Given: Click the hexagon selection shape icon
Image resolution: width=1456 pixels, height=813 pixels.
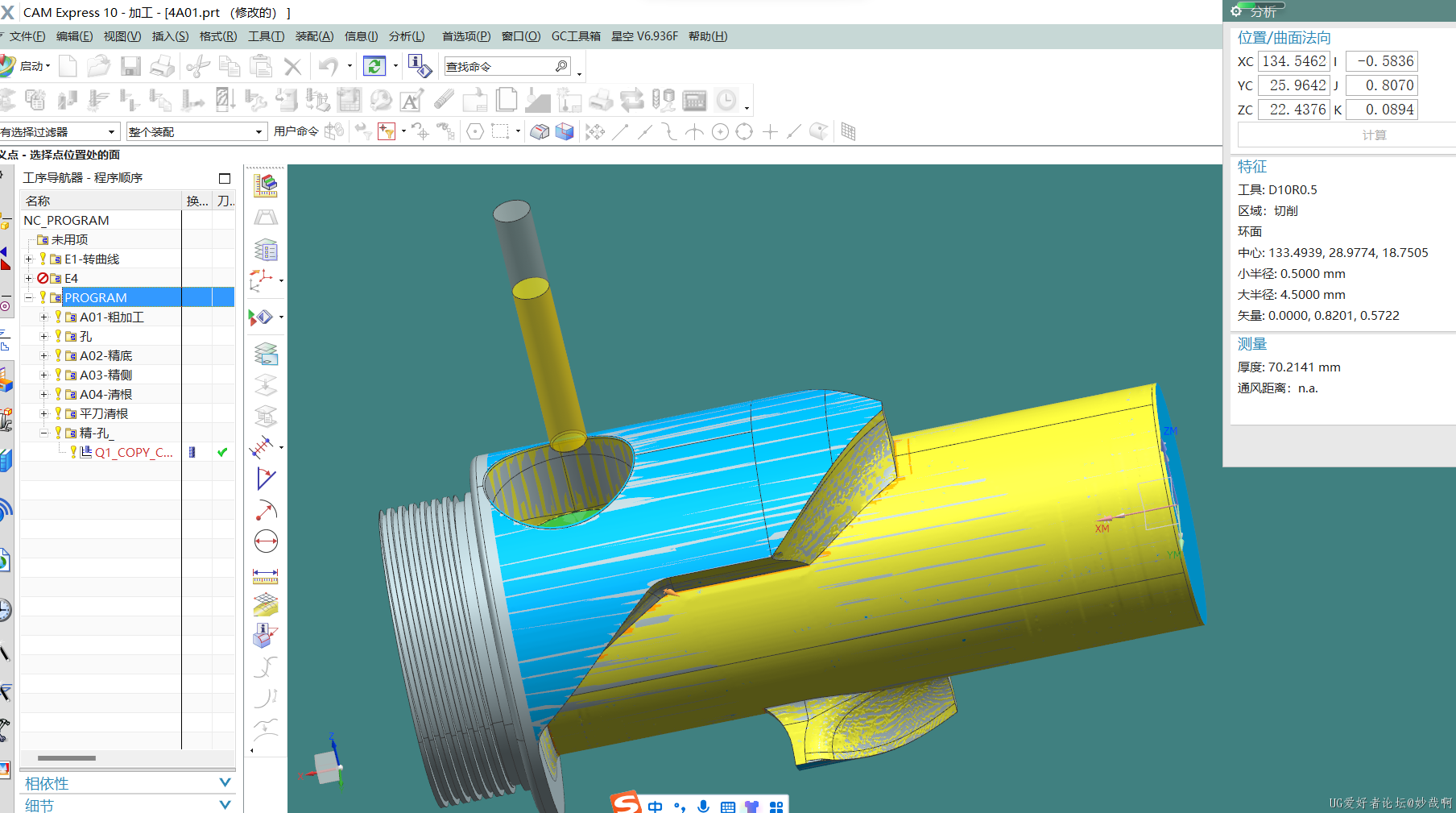Looking at the screenshot, I should (475, 131).
